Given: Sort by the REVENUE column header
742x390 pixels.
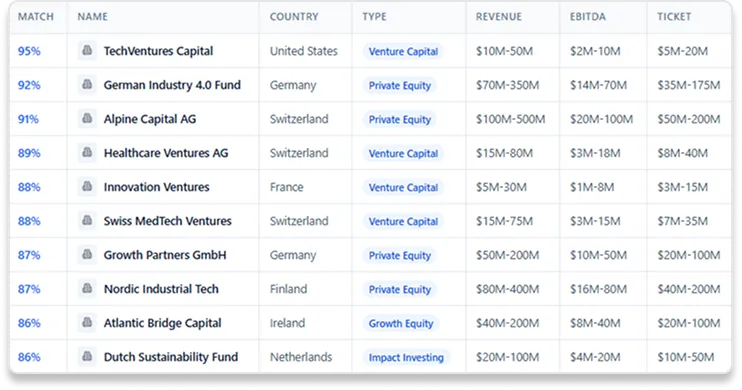Looking at the screenshot, I should pos(499,17).
